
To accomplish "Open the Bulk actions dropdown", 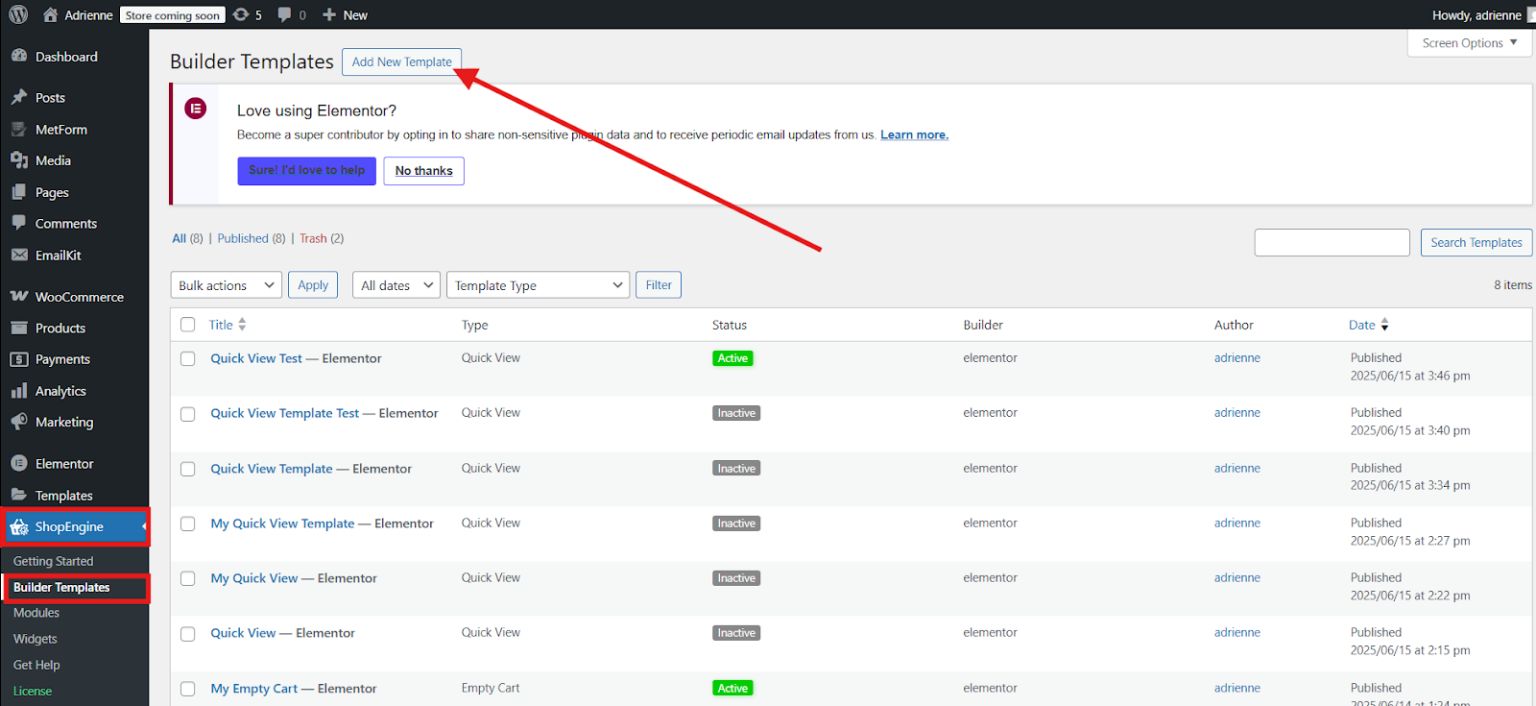I will [x=226, y=285].
